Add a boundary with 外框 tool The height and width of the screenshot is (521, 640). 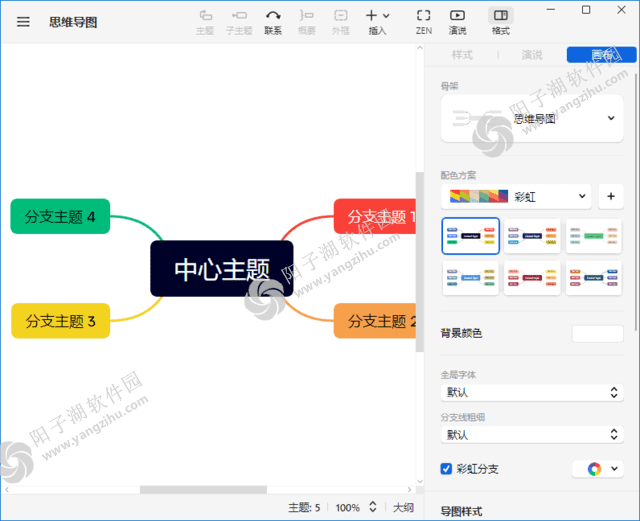coord(340,22)
